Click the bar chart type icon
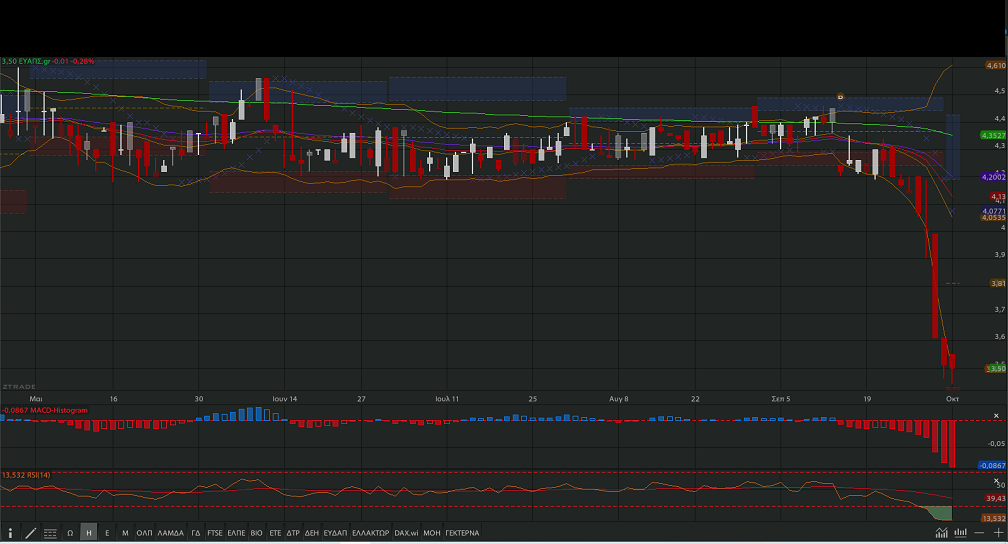This screenshot has width=1008, height=544. tap(960, 532)
